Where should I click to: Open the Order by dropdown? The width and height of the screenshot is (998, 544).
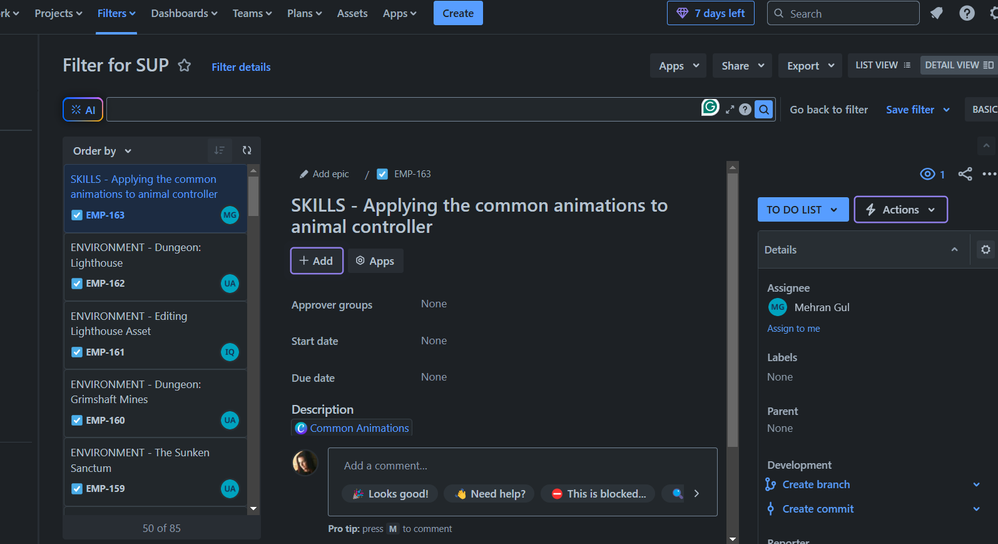pyautogui.click(x=102, y=151)
